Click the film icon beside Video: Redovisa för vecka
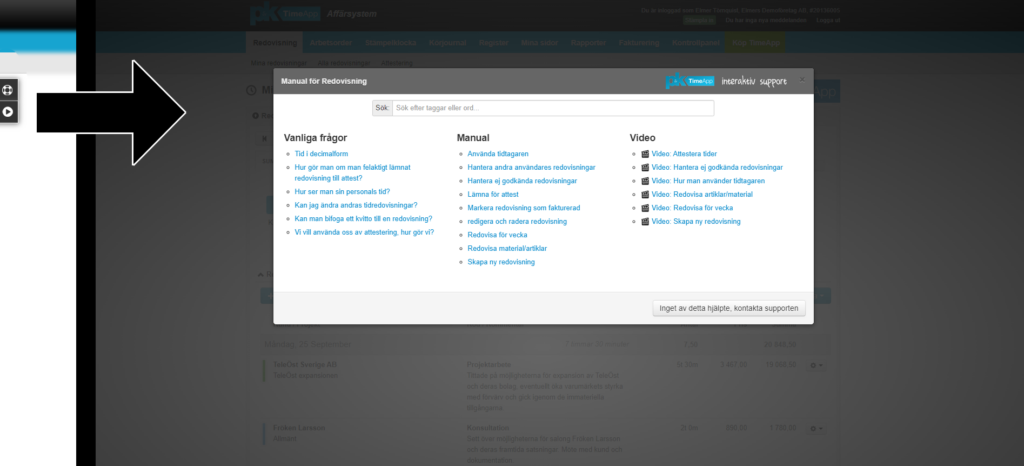1024x466 pixels. 646,208
